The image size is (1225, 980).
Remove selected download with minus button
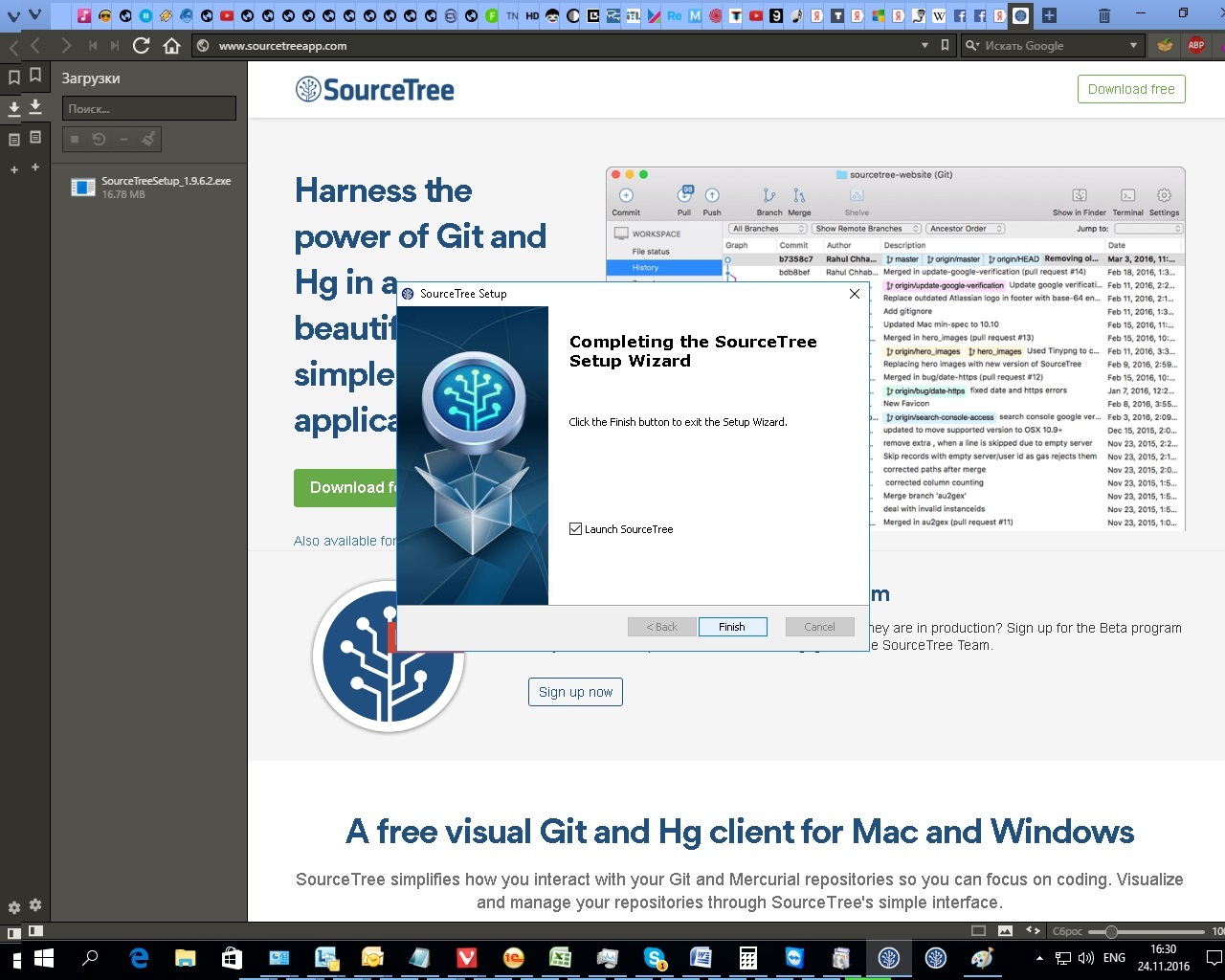pos(123,140)
